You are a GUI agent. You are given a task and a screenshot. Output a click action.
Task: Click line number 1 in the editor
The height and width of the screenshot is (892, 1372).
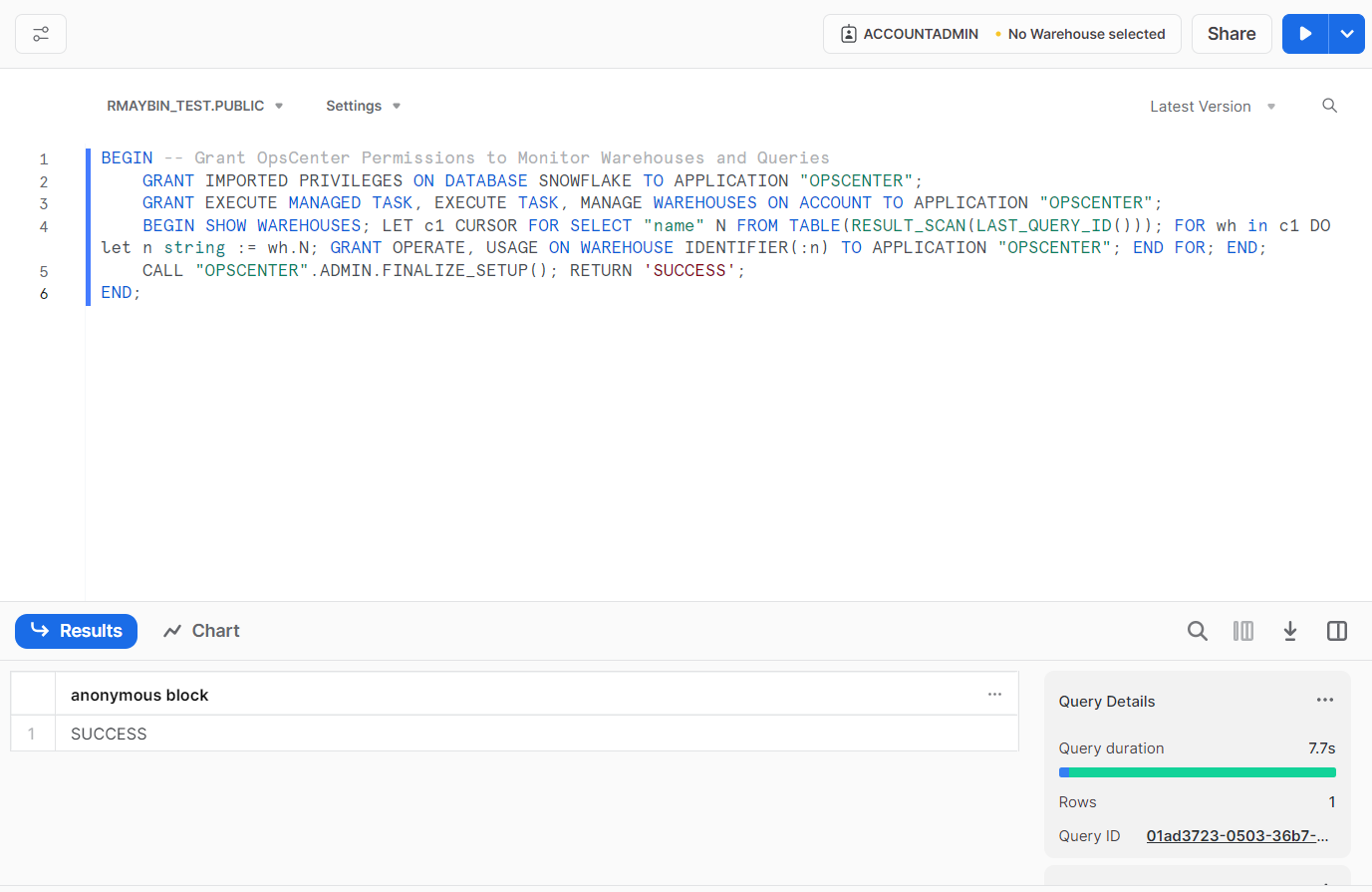pos(44,159)
